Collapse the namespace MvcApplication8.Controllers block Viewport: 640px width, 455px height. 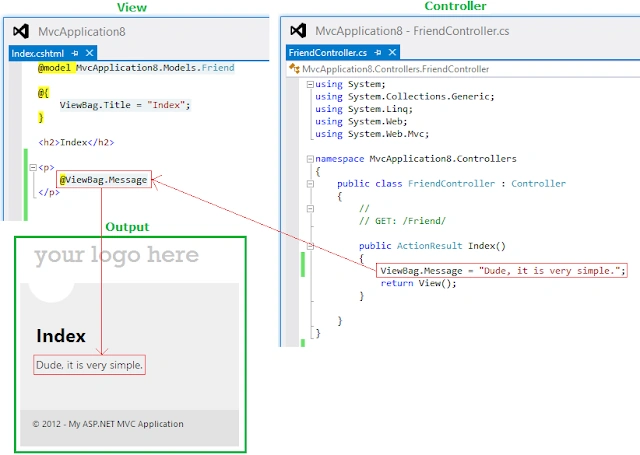[310, 159]
